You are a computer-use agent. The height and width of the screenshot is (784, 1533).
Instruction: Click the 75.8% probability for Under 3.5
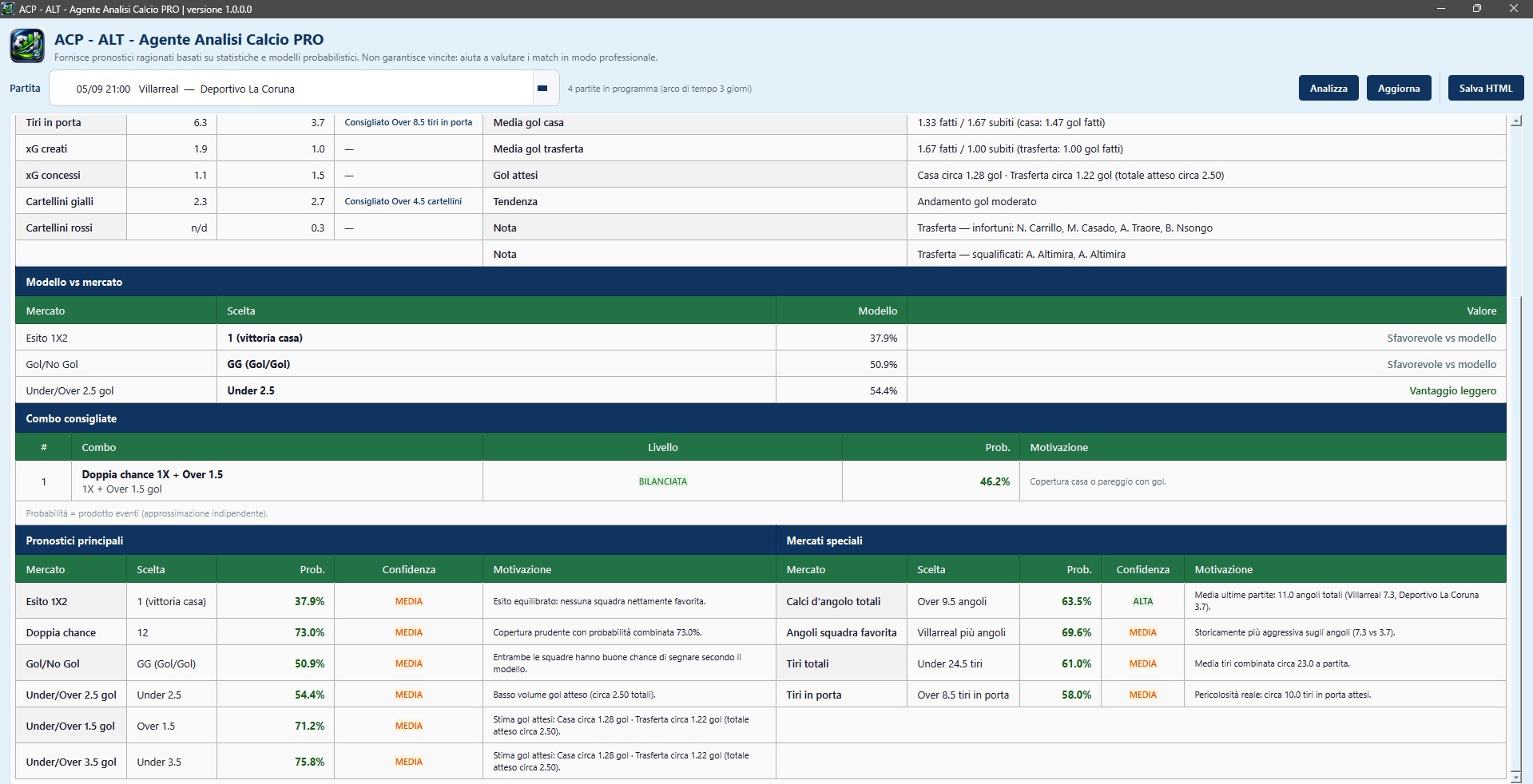(309, 762)
